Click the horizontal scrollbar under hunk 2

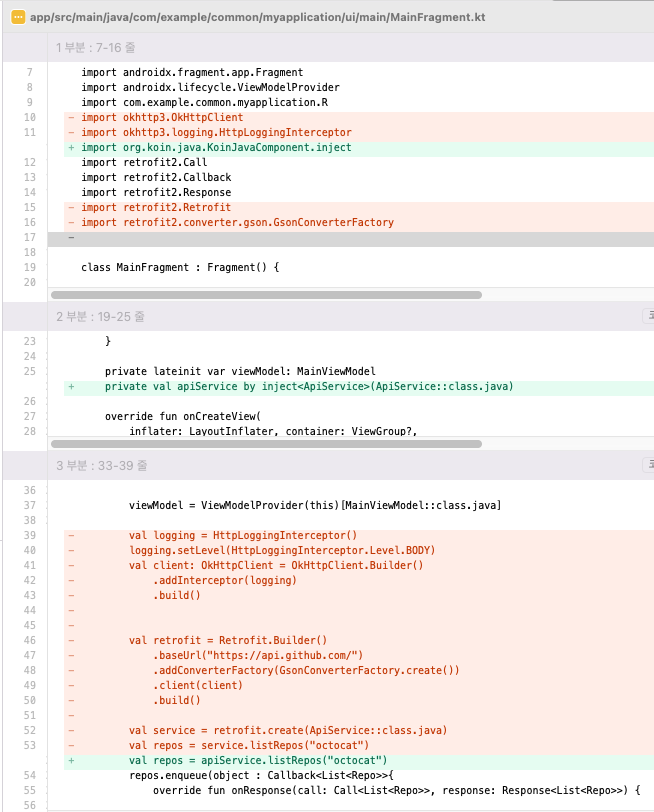tap(266, 444)
